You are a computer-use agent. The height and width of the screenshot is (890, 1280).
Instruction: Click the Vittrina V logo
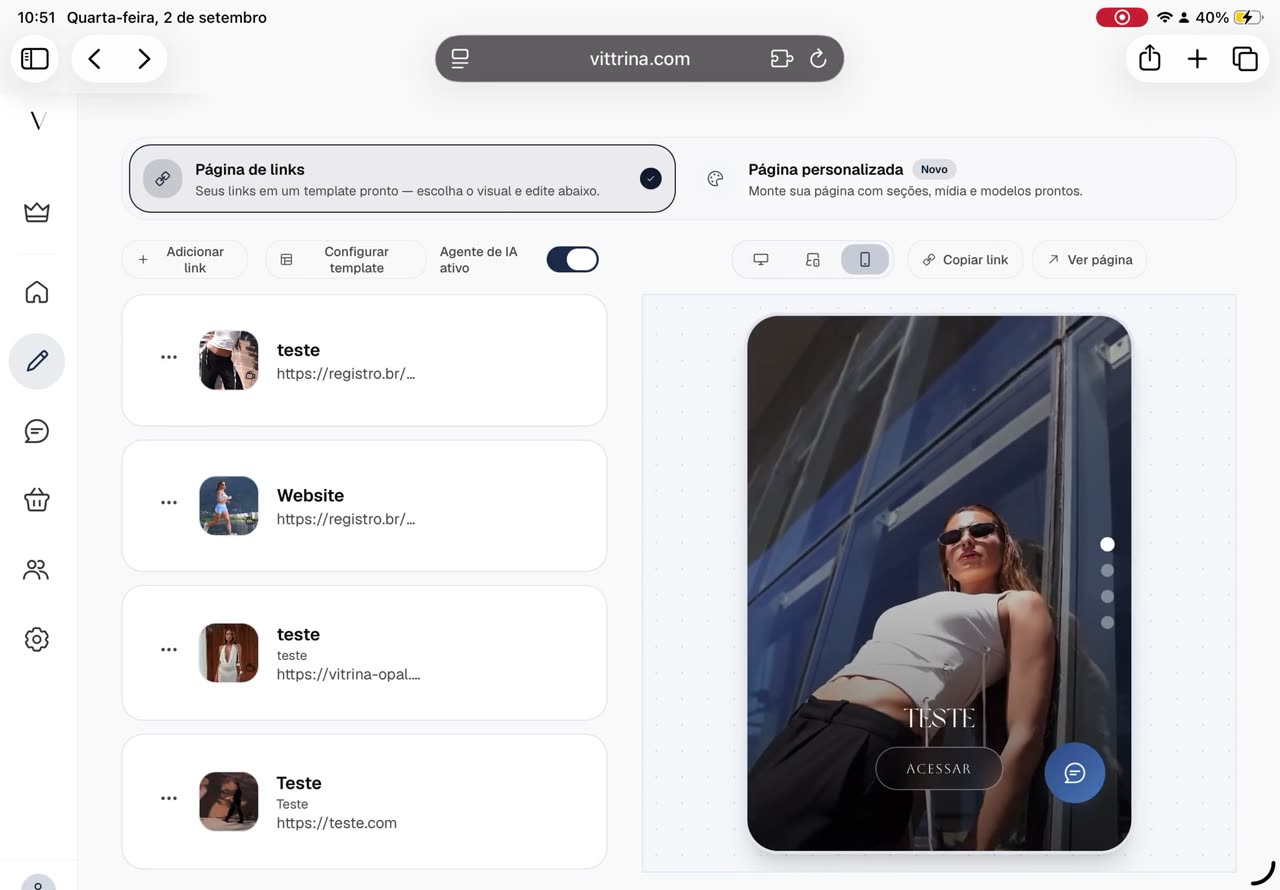coord(38,121)
